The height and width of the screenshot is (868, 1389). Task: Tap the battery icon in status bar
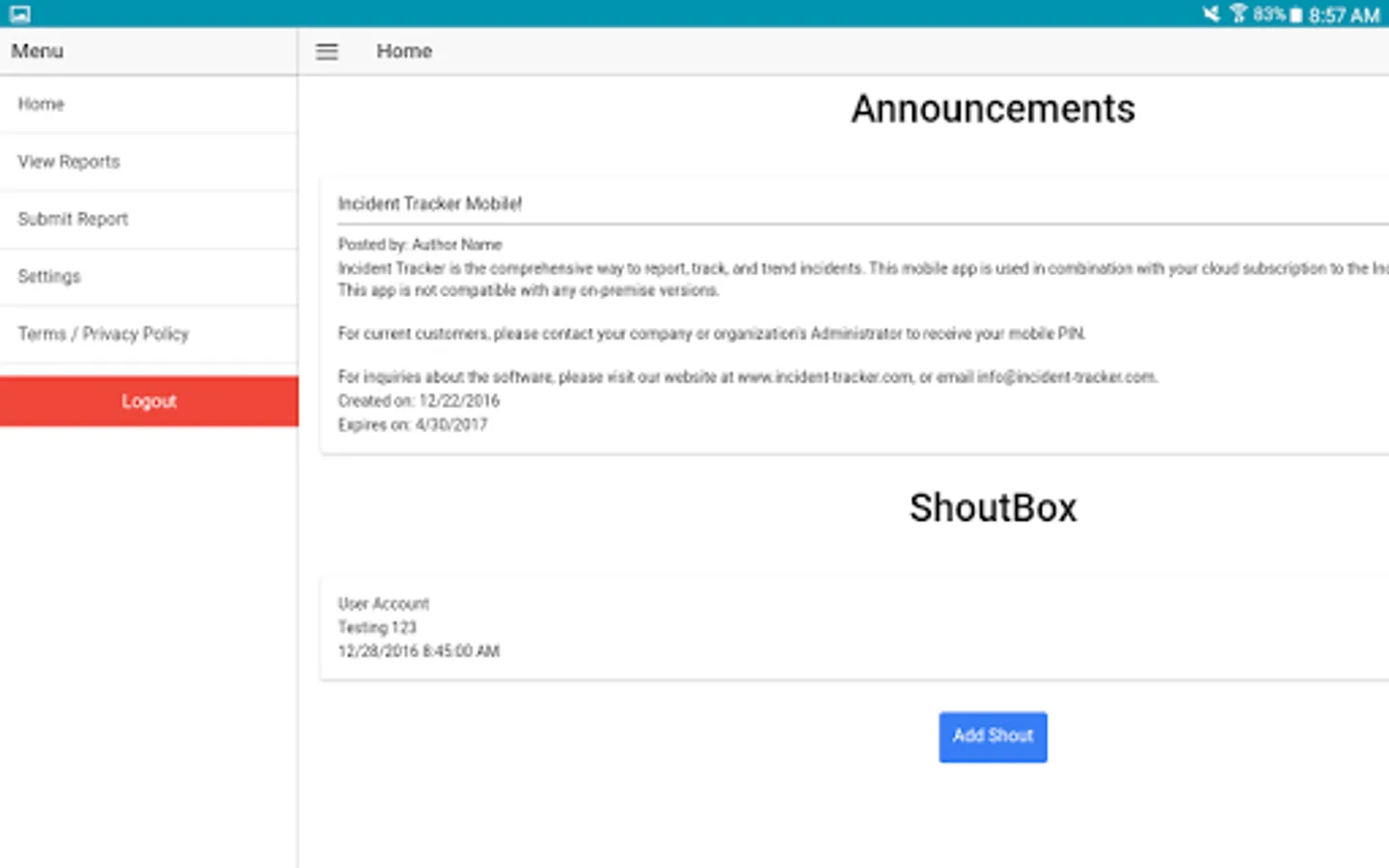tap(1296, 14)
